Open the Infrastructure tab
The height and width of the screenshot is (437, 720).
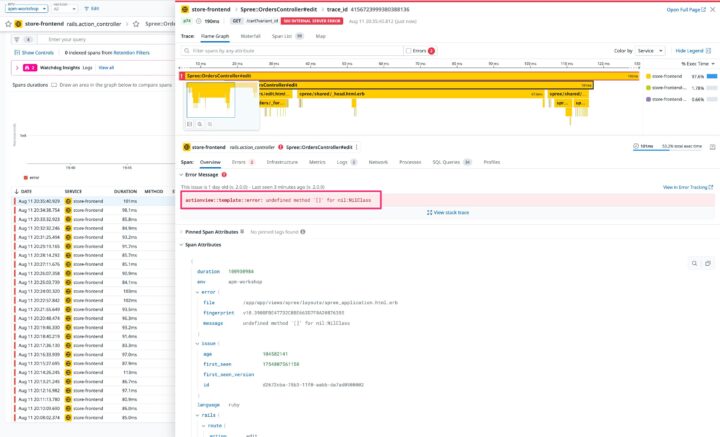(x=282, y=162)
